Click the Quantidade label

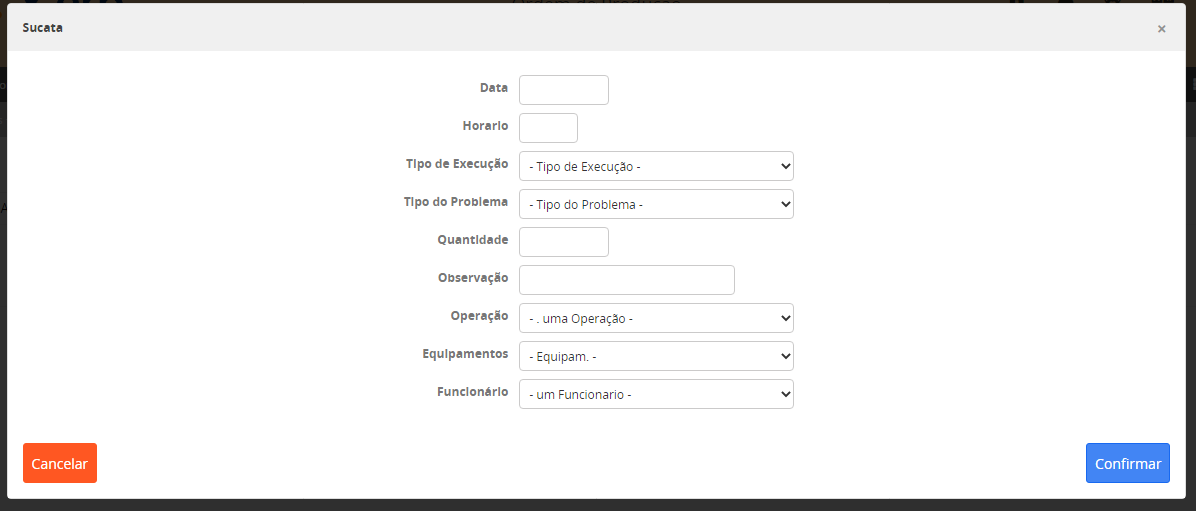[472, 240]
